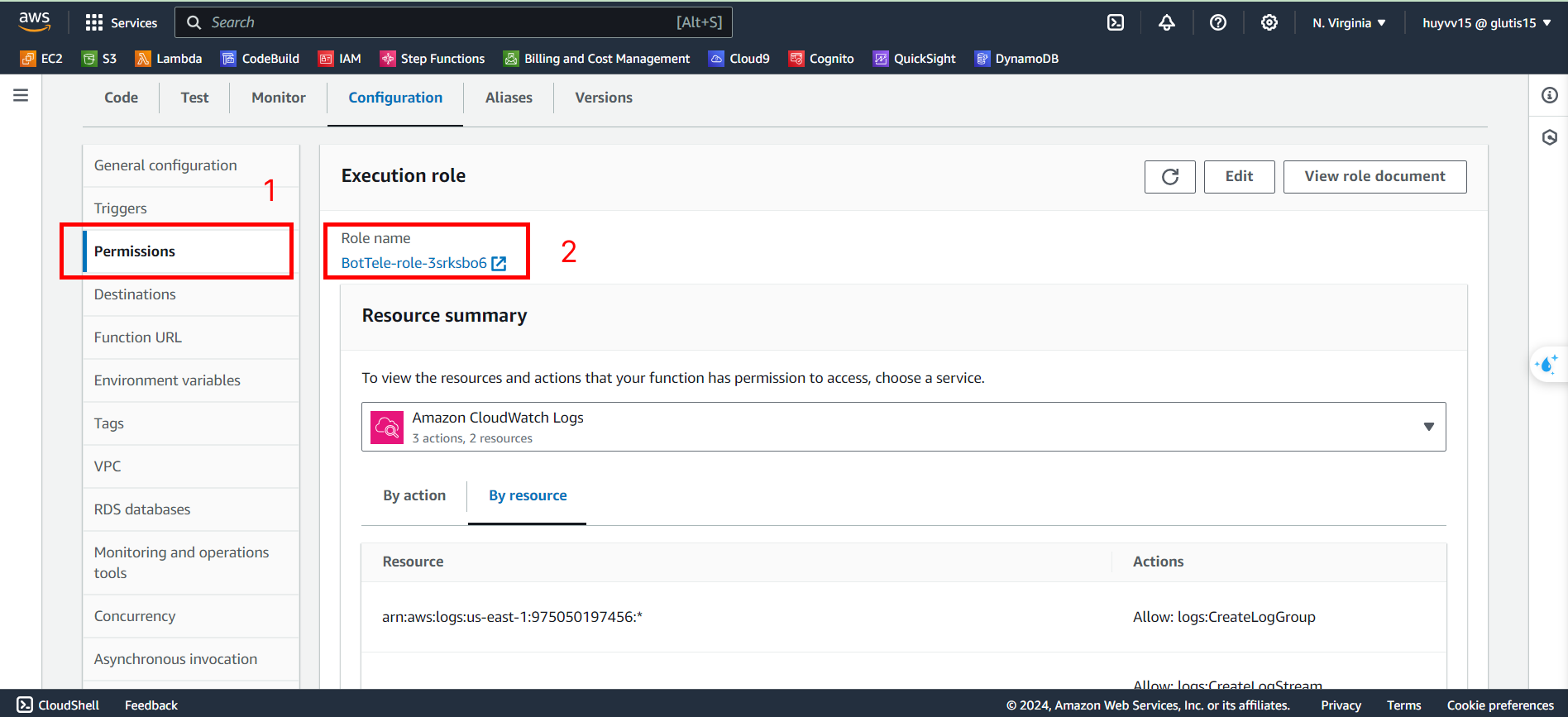Open the hexagon tutorials panel icon

click(x=1550, y=137)
